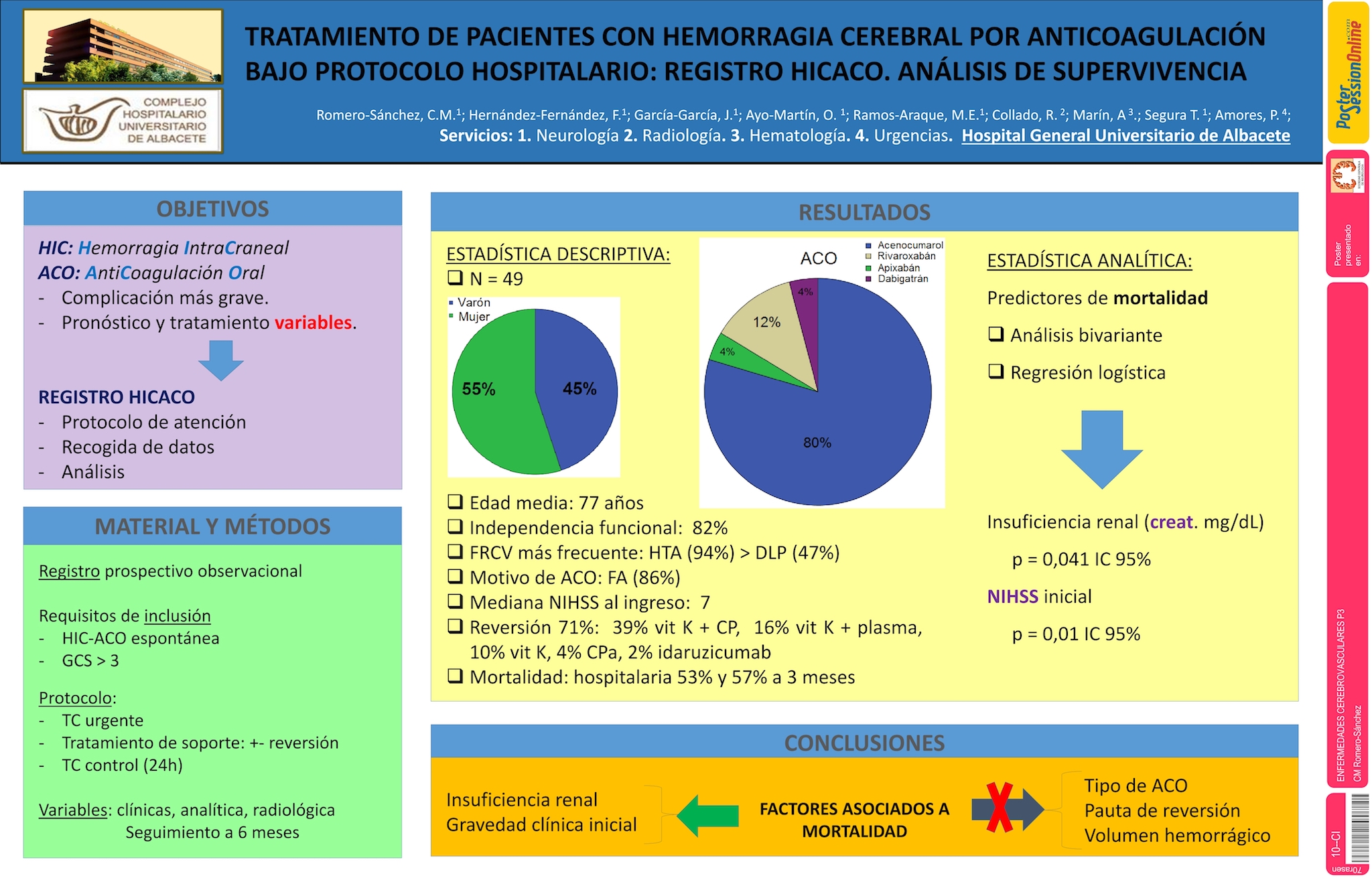This screenshot has height=882, width=1372.
Task: Click 'FACTORES ASOCIADOS A MORTALIDAD' label
Action: (x=855, y=820)
